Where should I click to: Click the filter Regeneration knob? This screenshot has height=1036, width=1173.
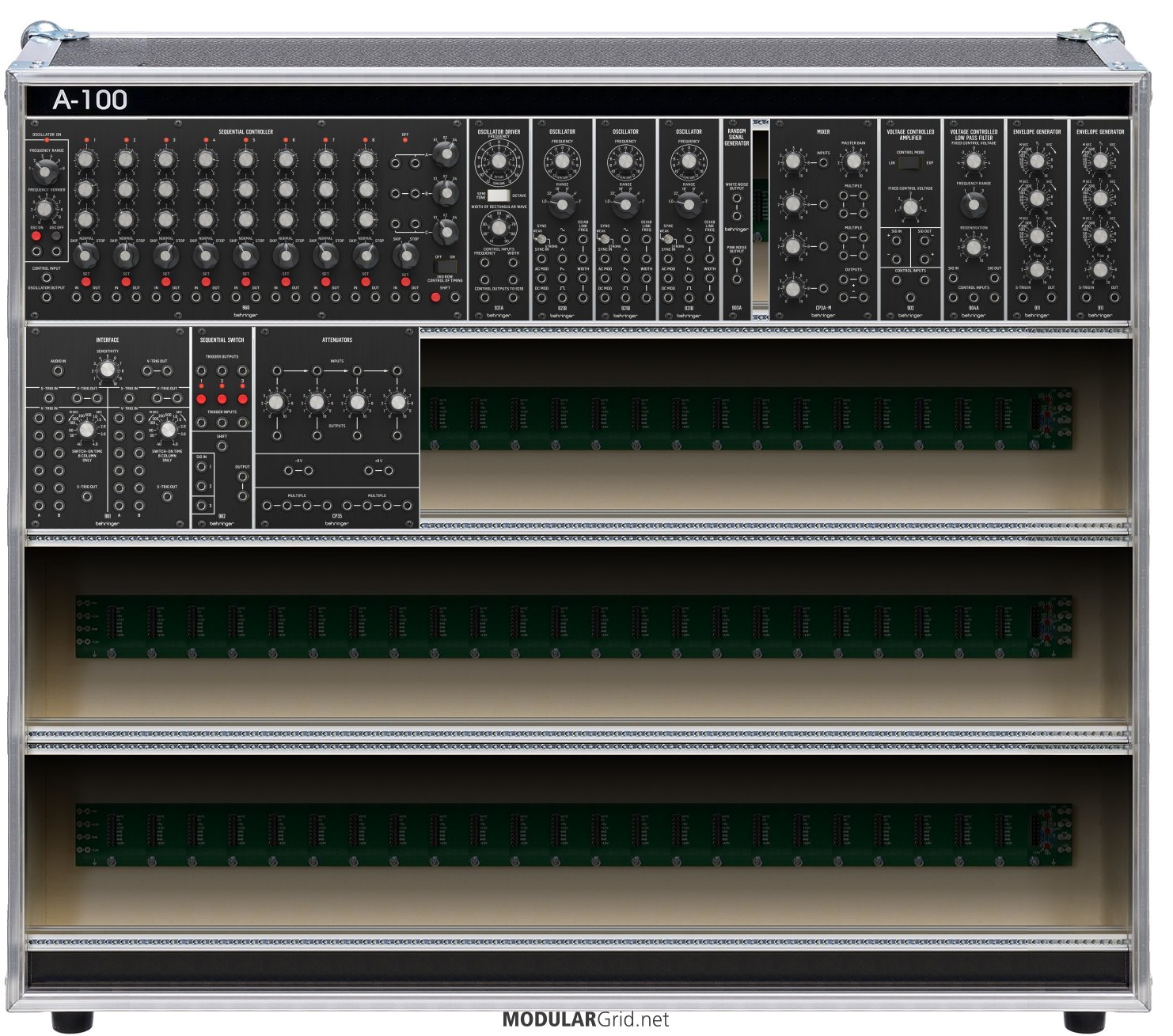pos(974,247)
